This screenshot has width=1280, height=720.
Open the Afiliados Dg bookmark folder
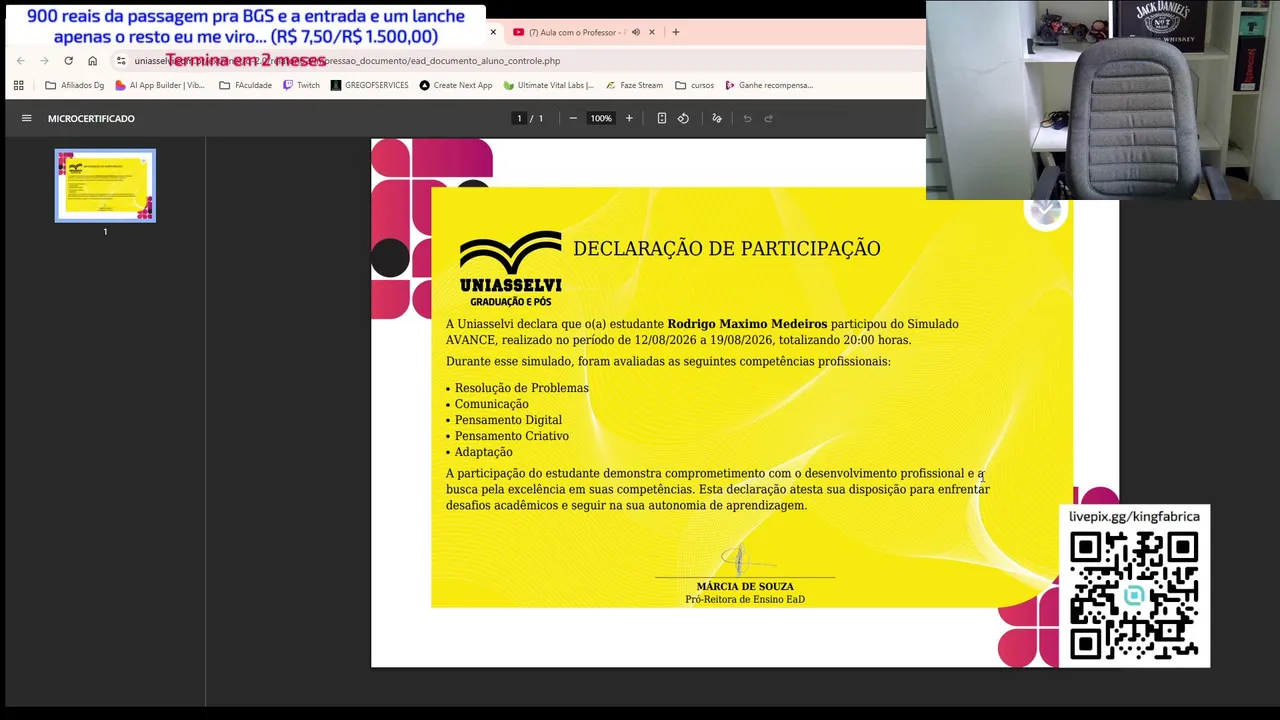pos(74,85)
